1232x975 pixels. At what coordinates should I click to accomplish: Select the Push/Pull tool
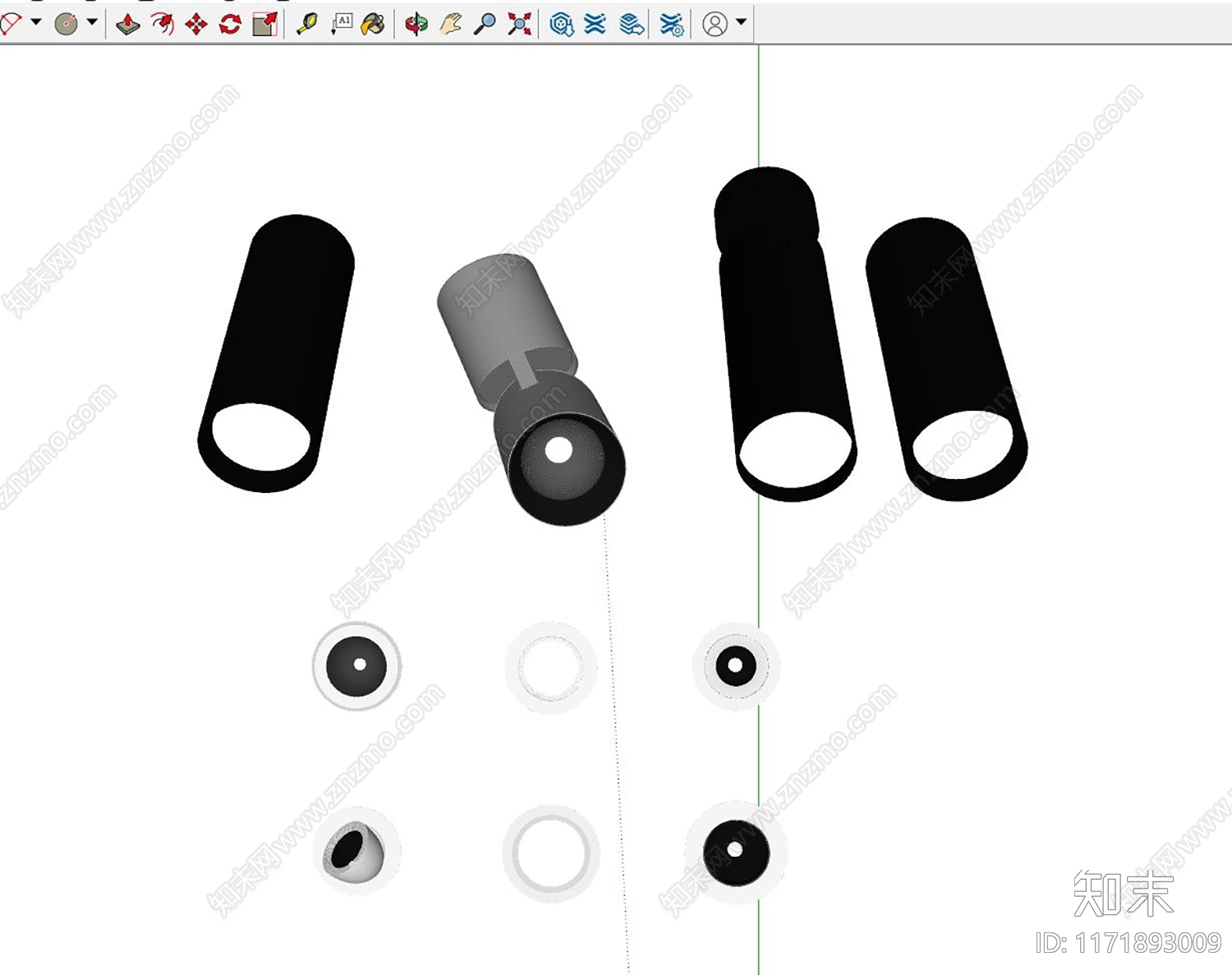coord(128,25)
